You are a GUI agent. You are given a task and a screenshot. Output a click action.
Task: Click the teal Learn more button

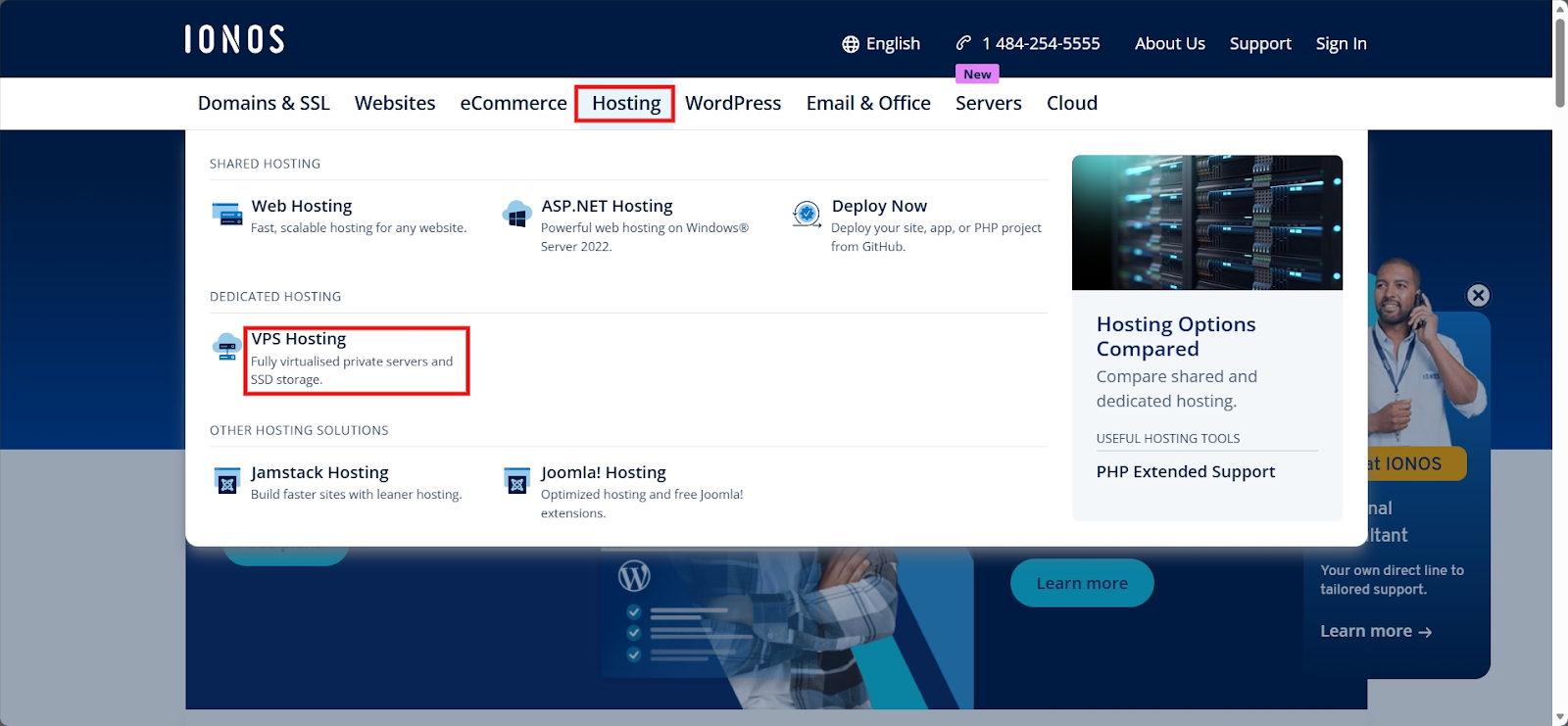point(1082,583)
